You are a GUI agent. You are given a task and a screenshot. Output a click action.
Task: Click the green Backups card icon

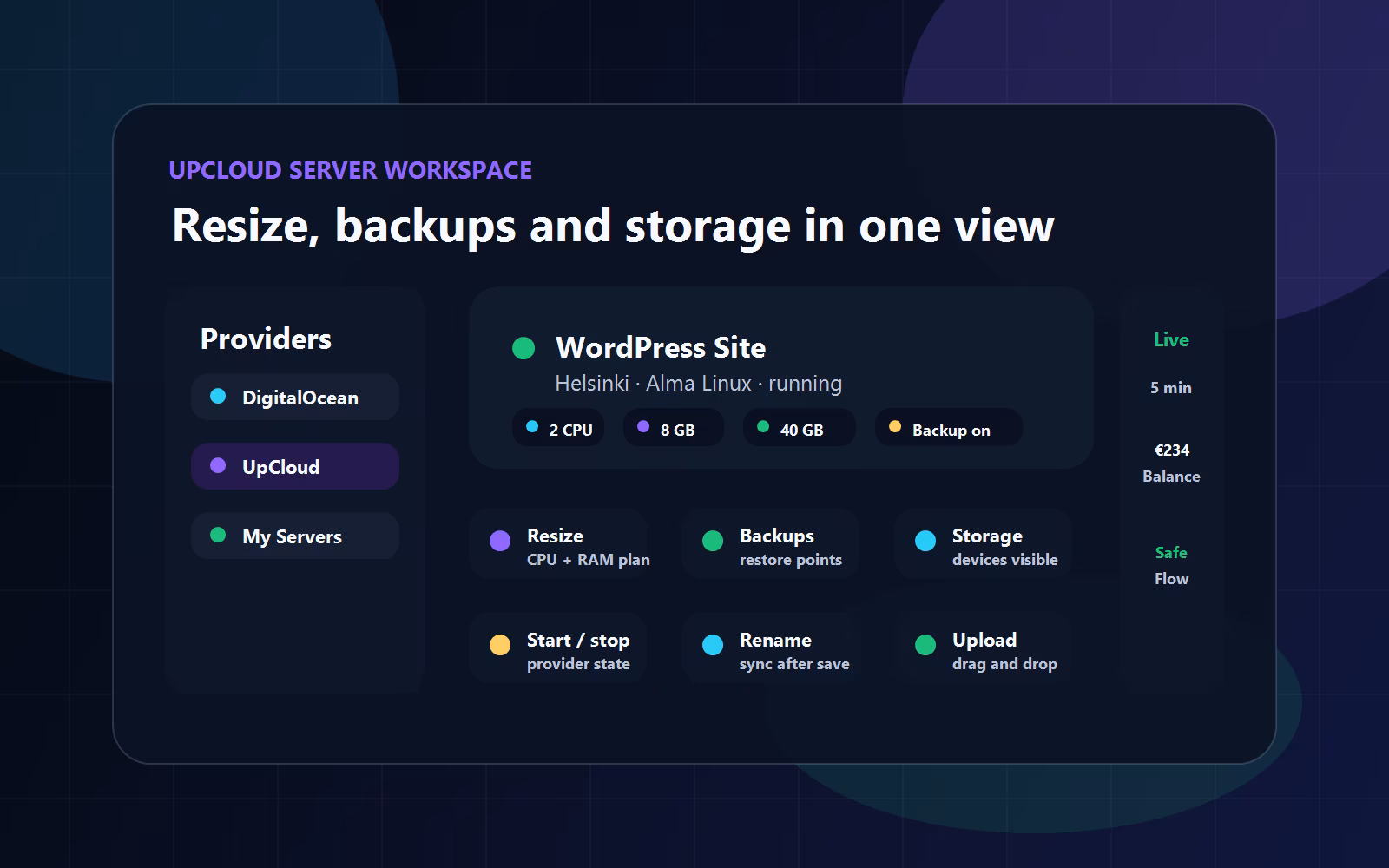(713, 541)
